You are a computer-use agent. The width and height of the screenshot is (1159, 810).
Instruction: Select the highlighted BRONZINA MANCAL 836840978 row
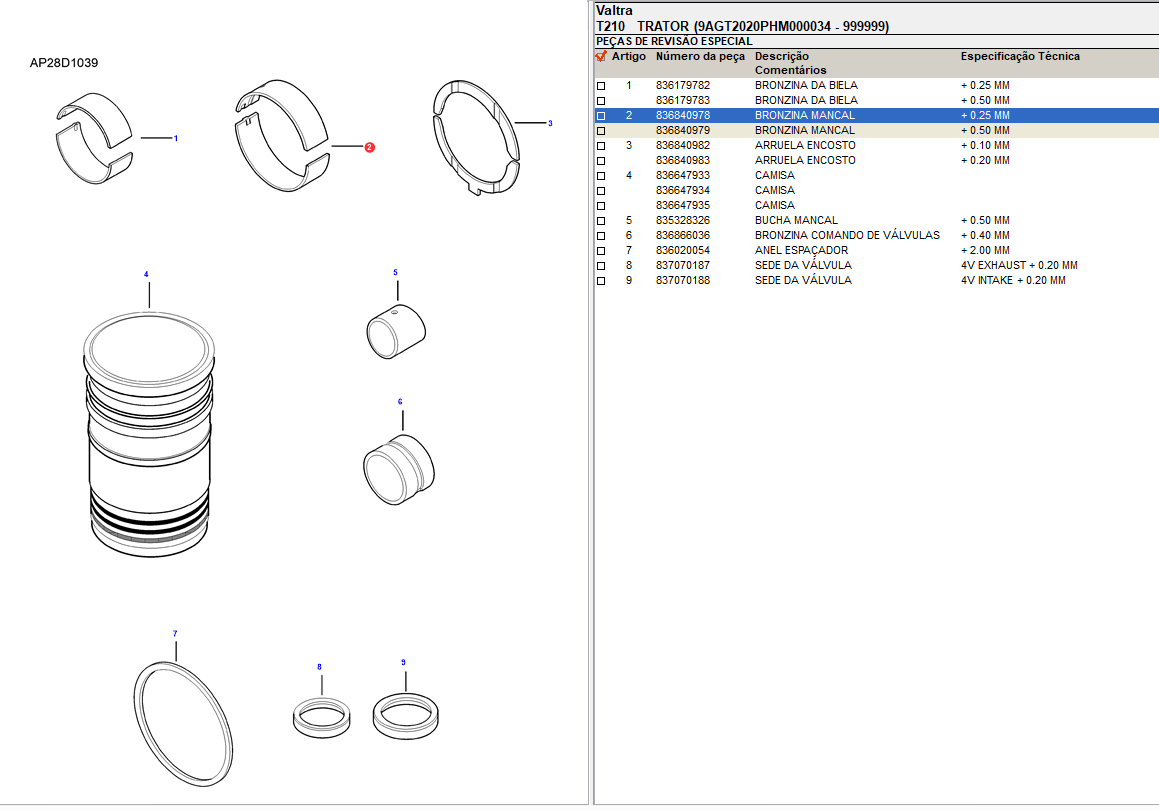[804, 116]
